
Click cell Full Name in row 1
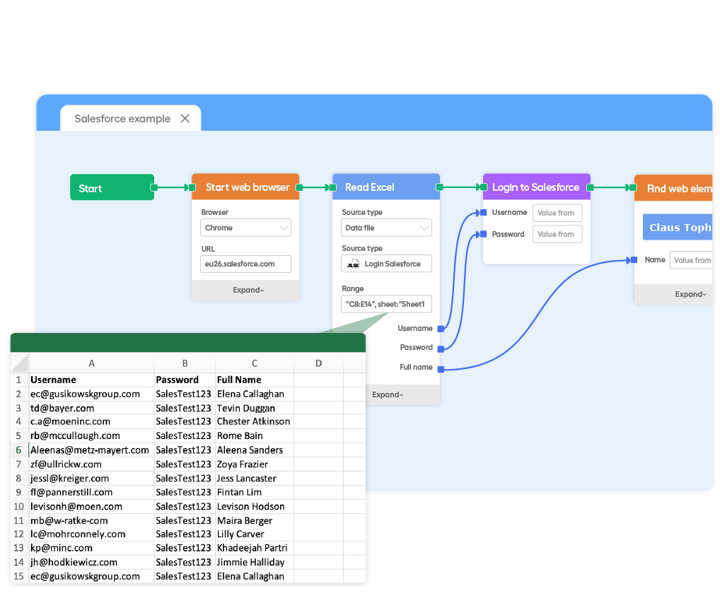tap(254, 380)
